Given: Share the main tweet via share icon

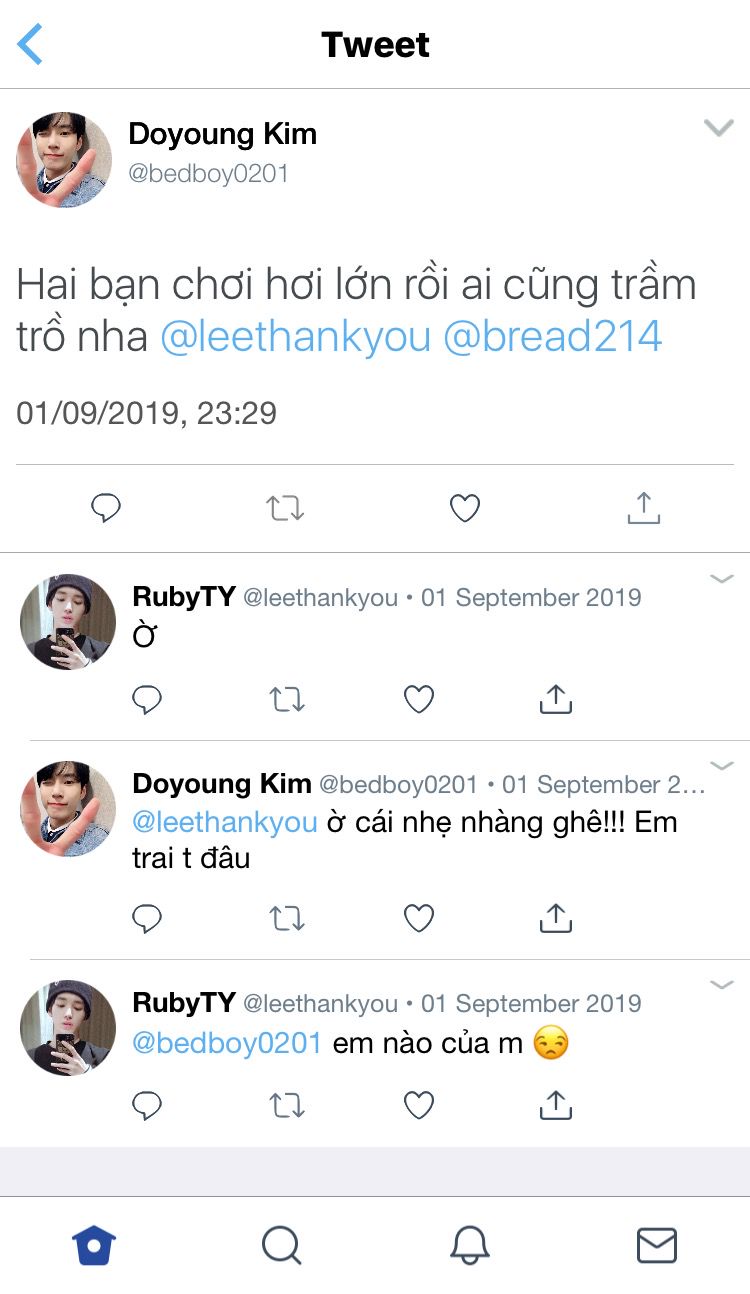Looking at the screenshot, I should (x=643, y=508).
